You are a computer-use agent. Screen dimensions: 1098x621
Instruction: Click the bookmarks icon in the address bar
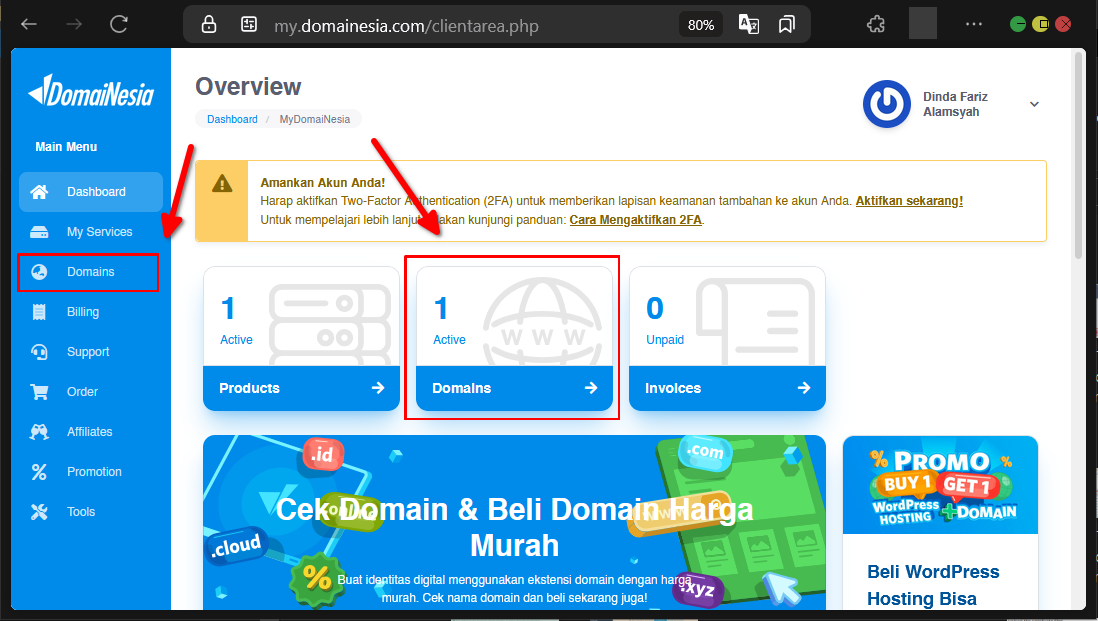pyautogui.click(x=786, y=25)
